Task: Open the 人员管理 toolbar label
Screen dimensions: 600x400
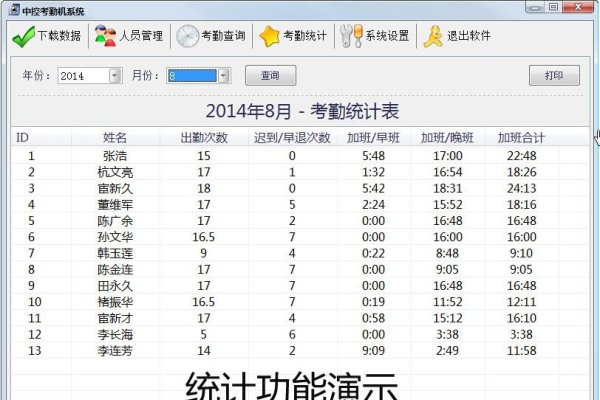Action: pos(141,36)
